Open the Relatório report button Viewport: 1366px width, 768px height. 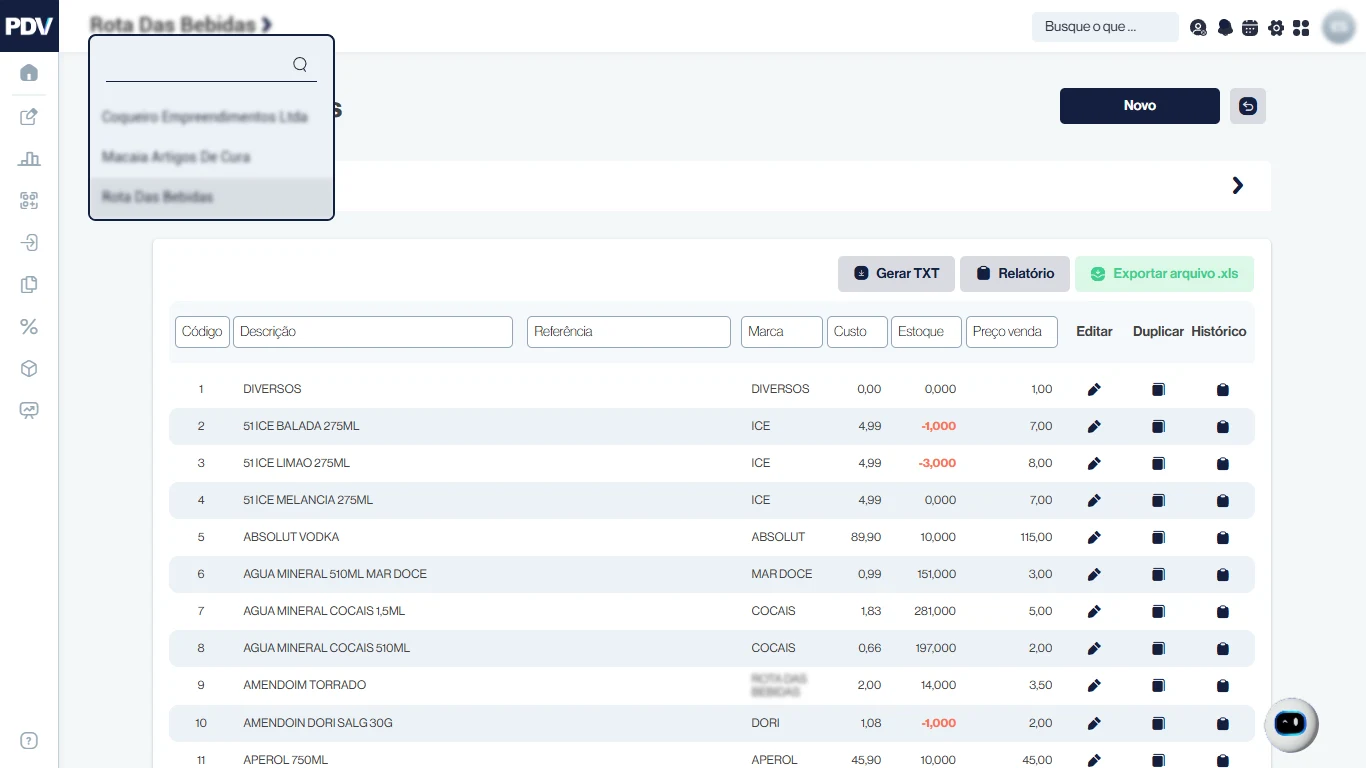pyautogui.click(x=1015, y=274)
